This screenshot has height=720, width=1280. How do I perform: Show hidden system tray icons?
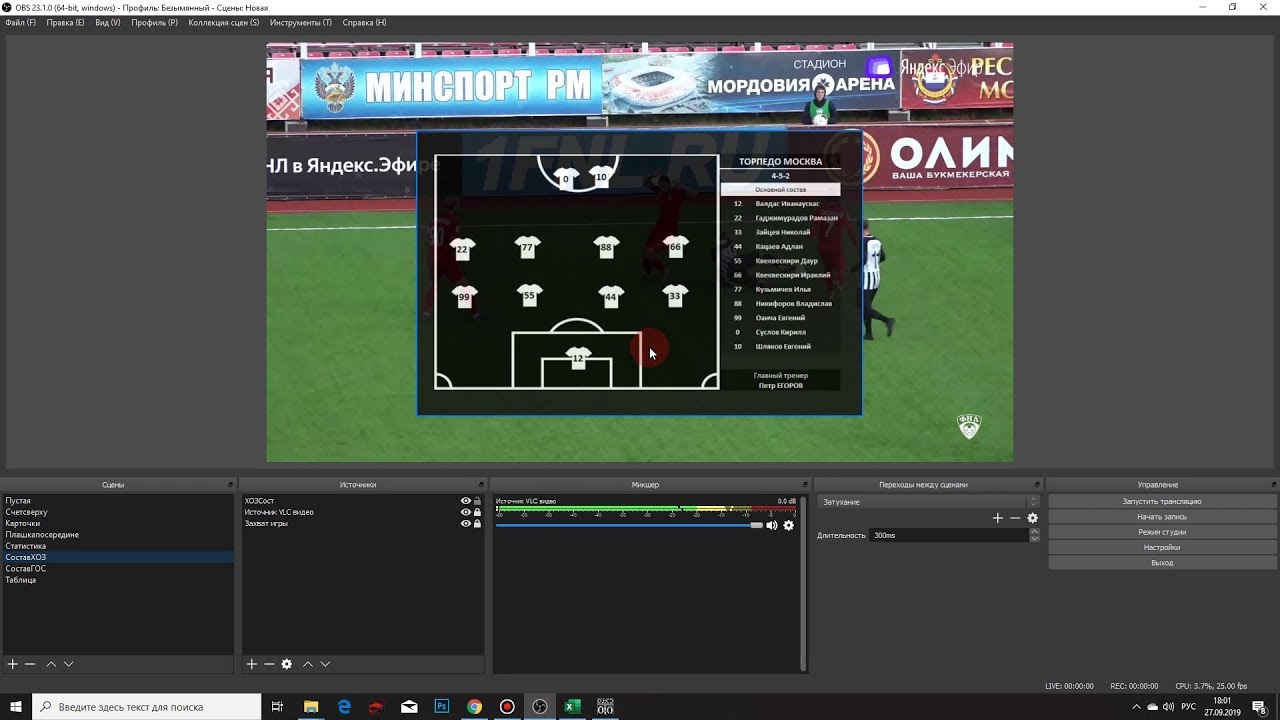click(1135, 706)
